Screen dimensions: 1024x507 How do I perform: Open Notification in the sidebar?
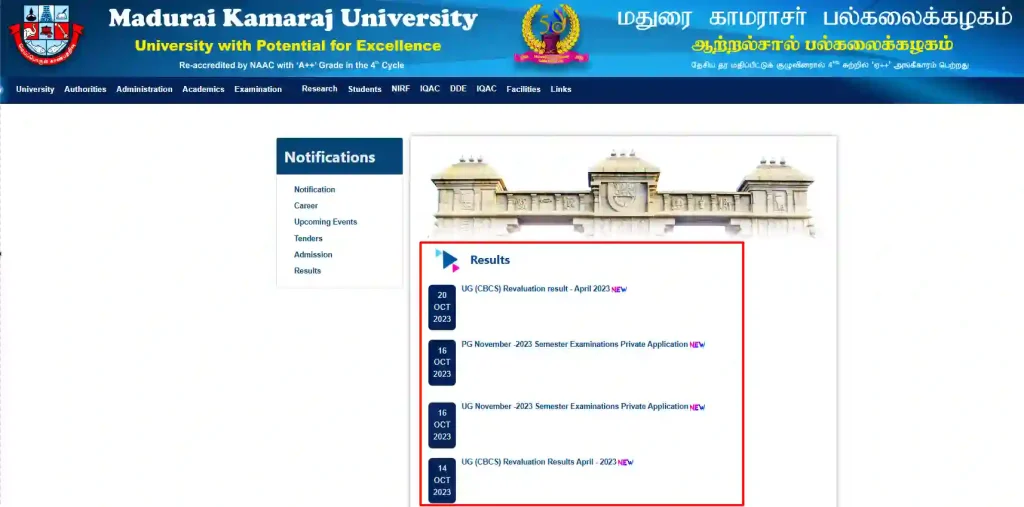coord(314,189)
